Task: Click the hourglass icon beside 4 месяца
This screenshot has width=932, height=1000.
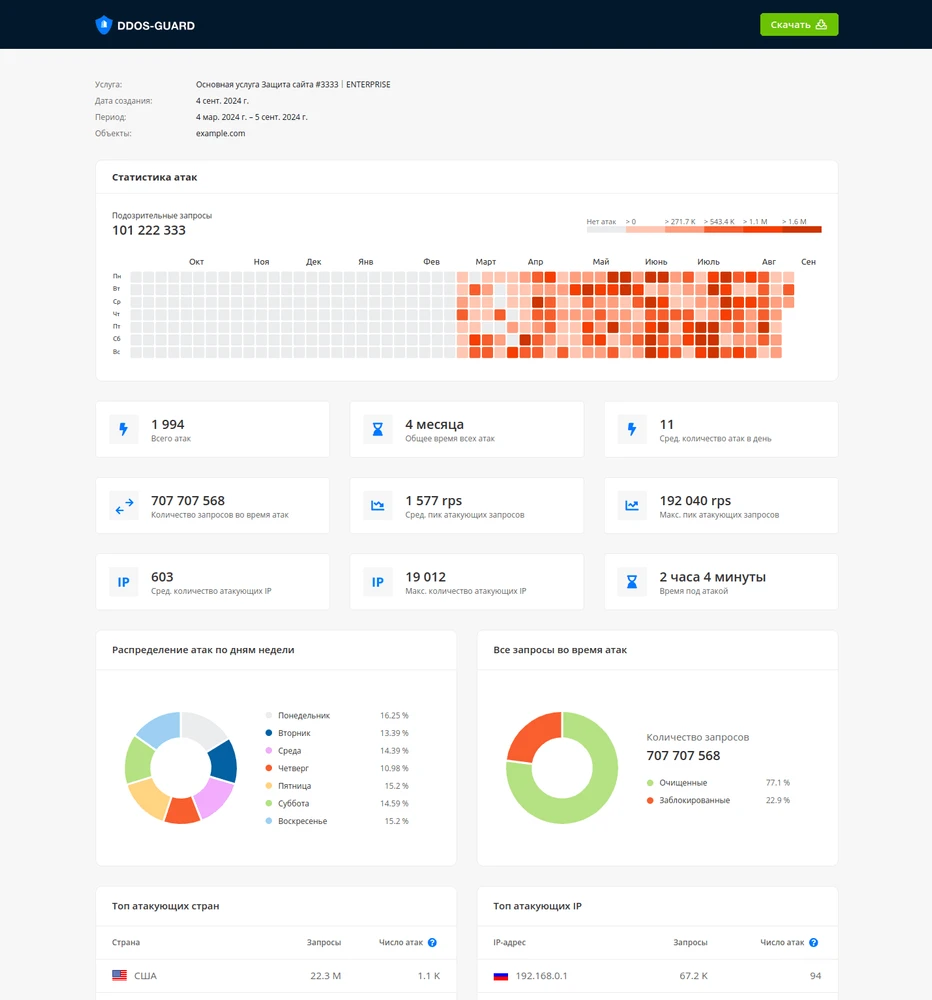Action: 378,430
